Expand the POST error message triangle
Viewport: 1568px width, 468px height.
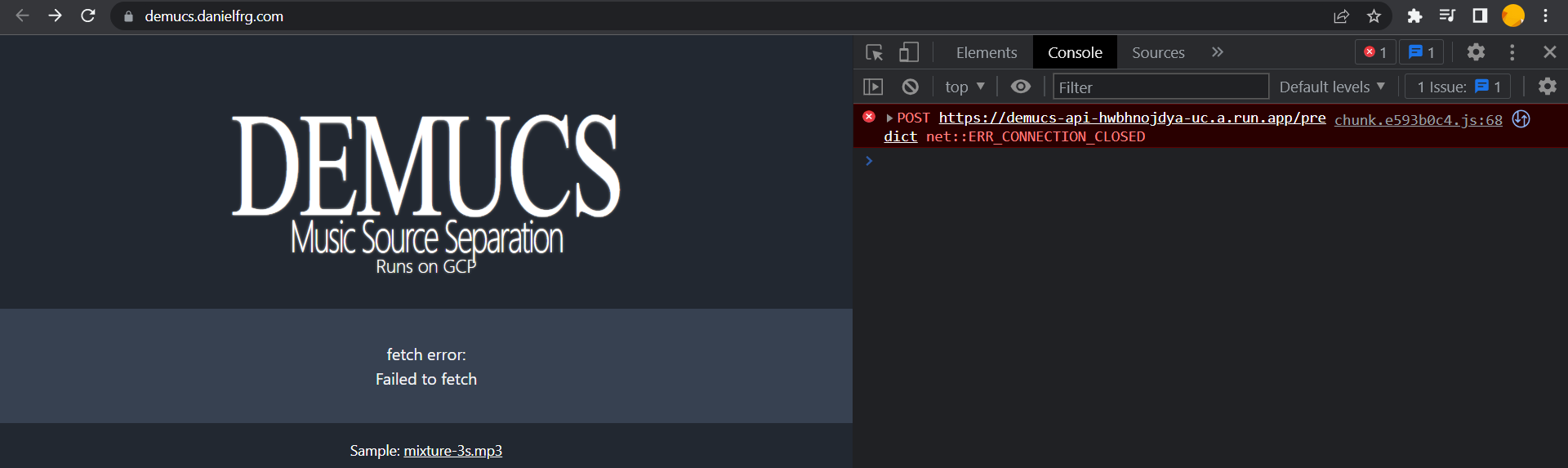click(x=889, y=118)
